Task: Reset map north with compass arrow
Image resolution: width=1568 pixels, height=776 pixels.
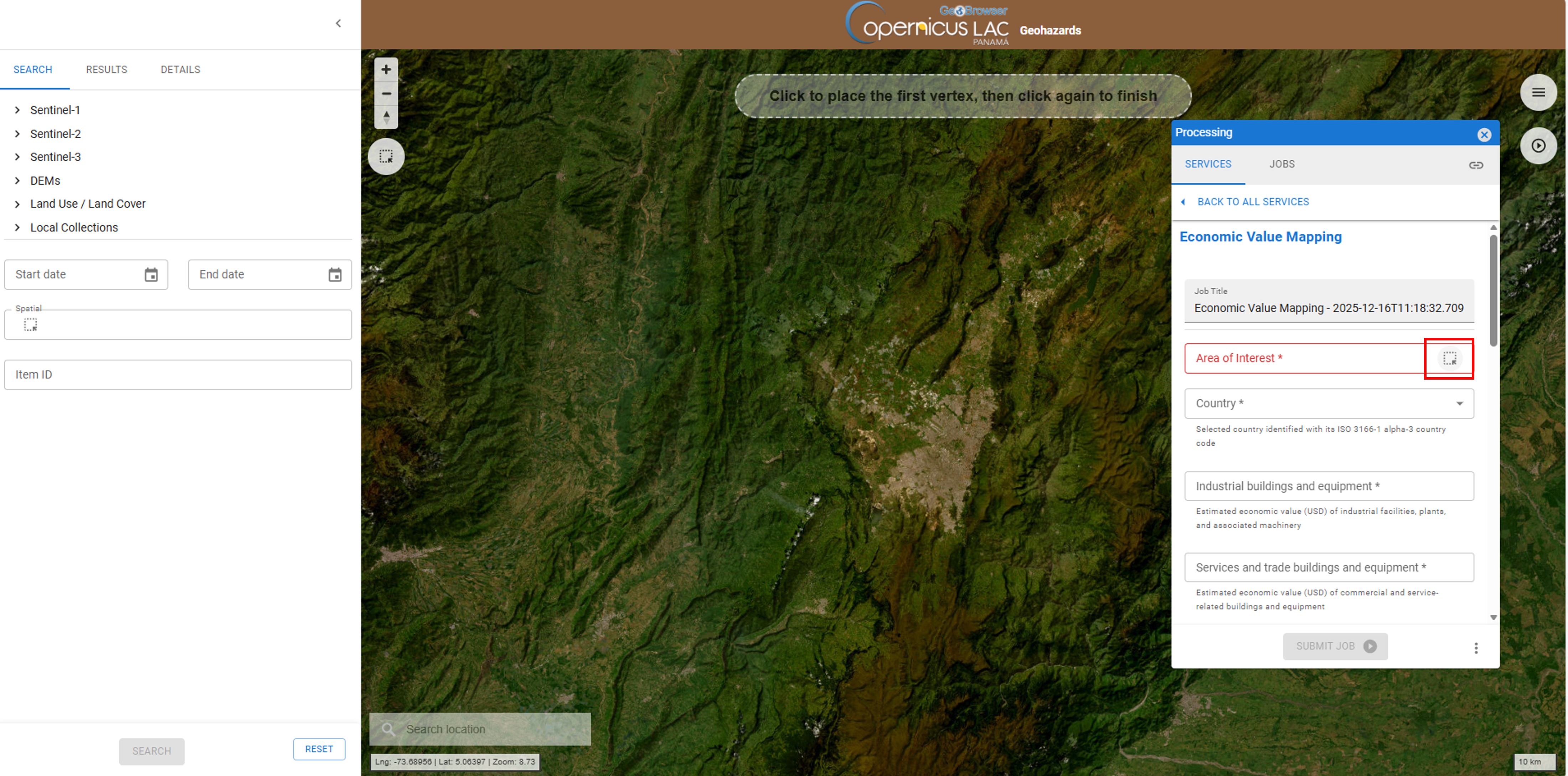Action: [386, 116]
